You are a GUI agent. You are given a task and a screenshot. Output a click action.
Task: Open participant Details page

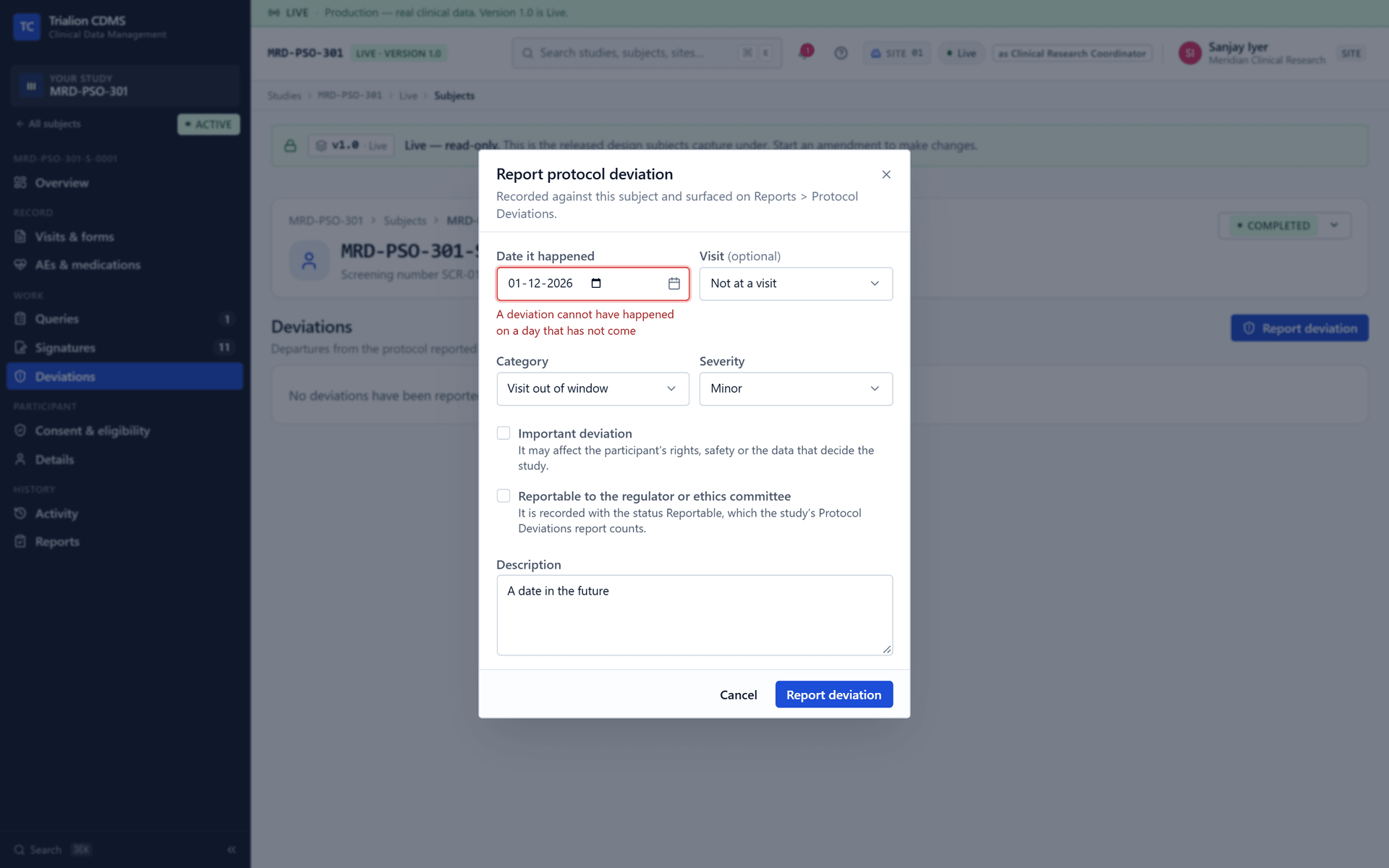tap(124, 459)
